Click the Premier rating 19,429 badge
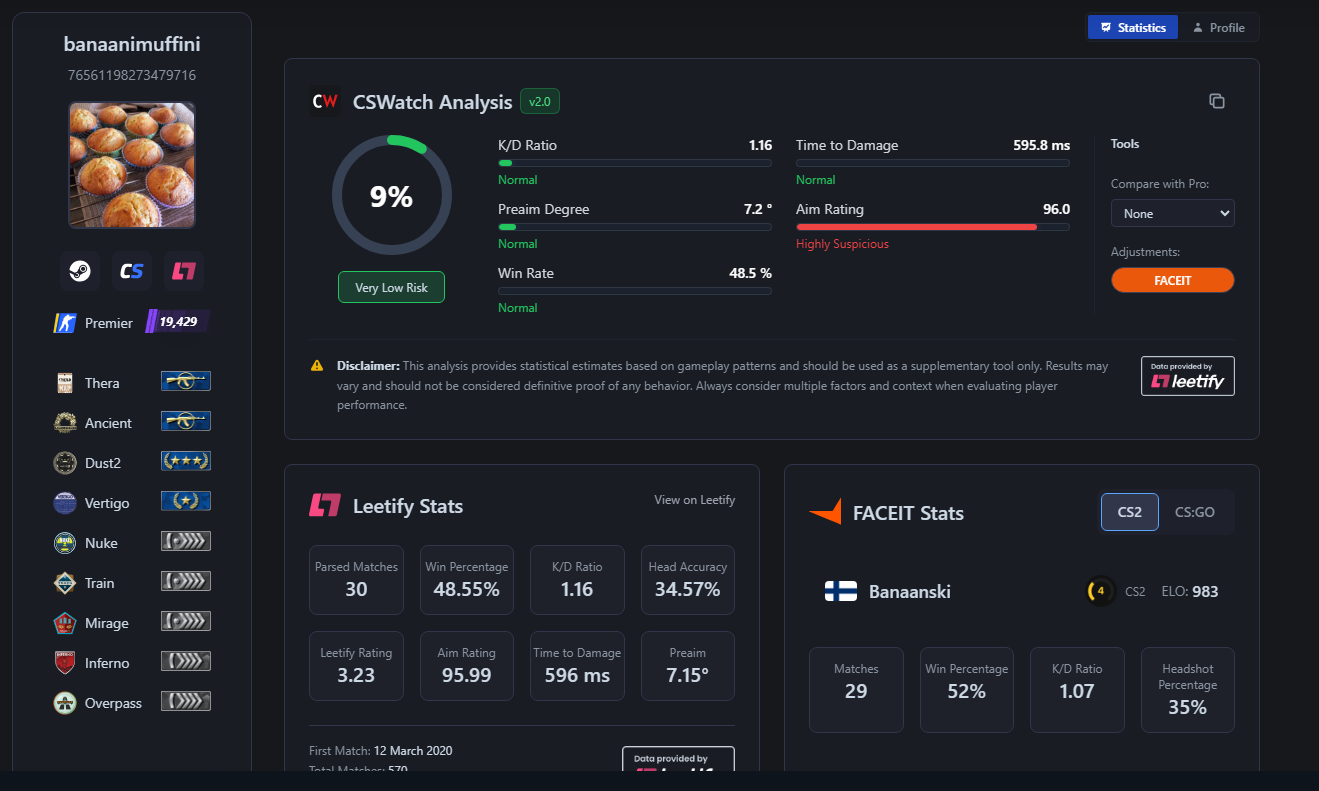Image resolution: width=1319 pixels, height=791 pixels. click(x=177, y=322)
